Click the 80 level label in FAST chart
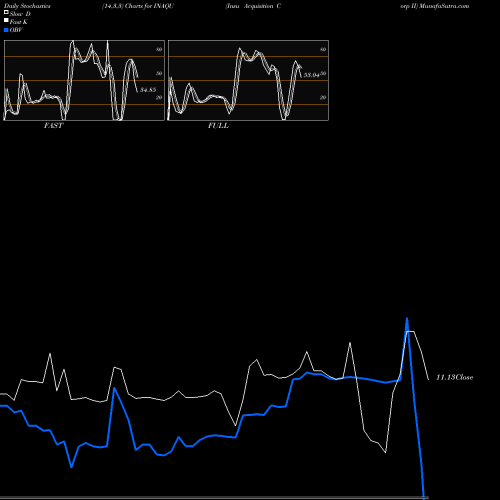Screen dimensions: 500x500 (159, 49)
